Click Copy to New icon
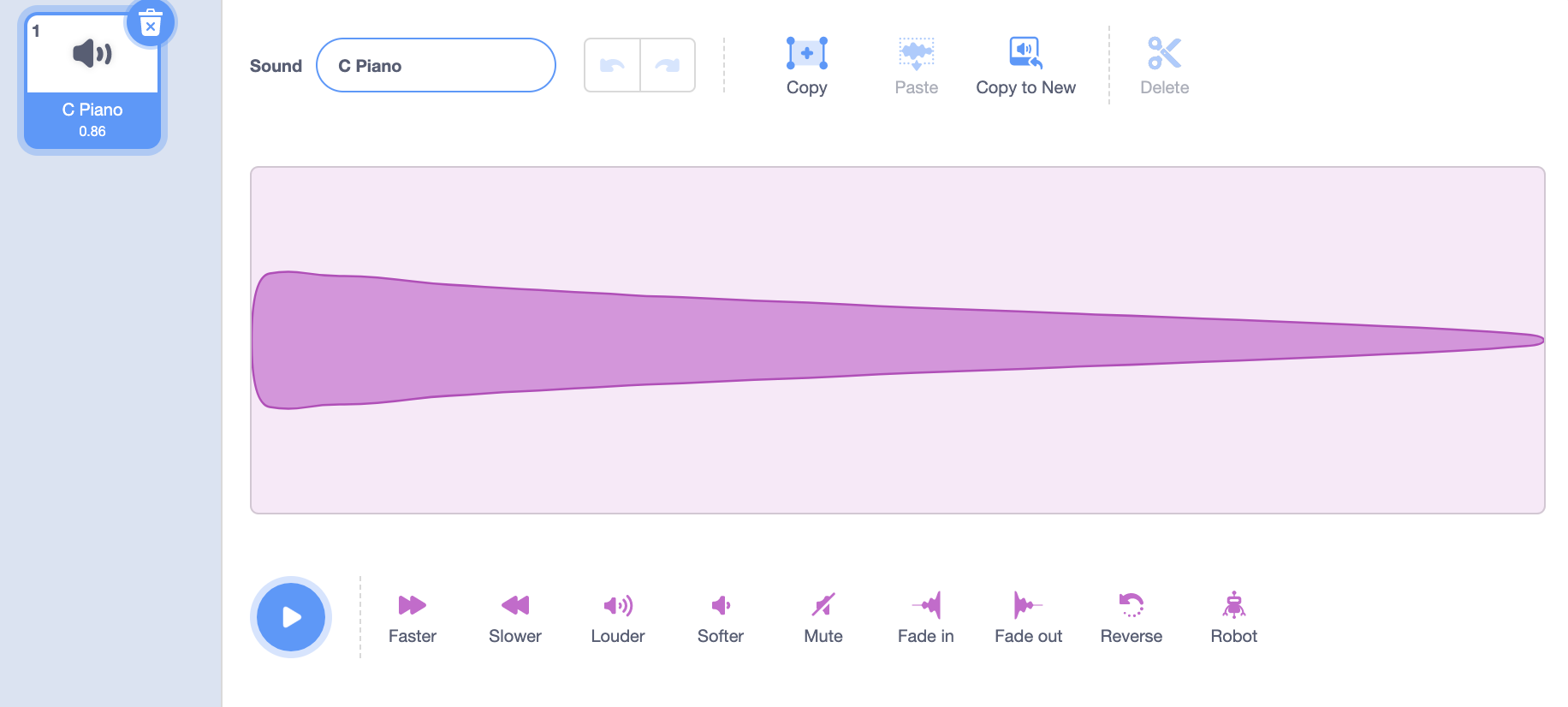Image resolution: width=1568 pixels, height=707 pixels. point(1025,54)
